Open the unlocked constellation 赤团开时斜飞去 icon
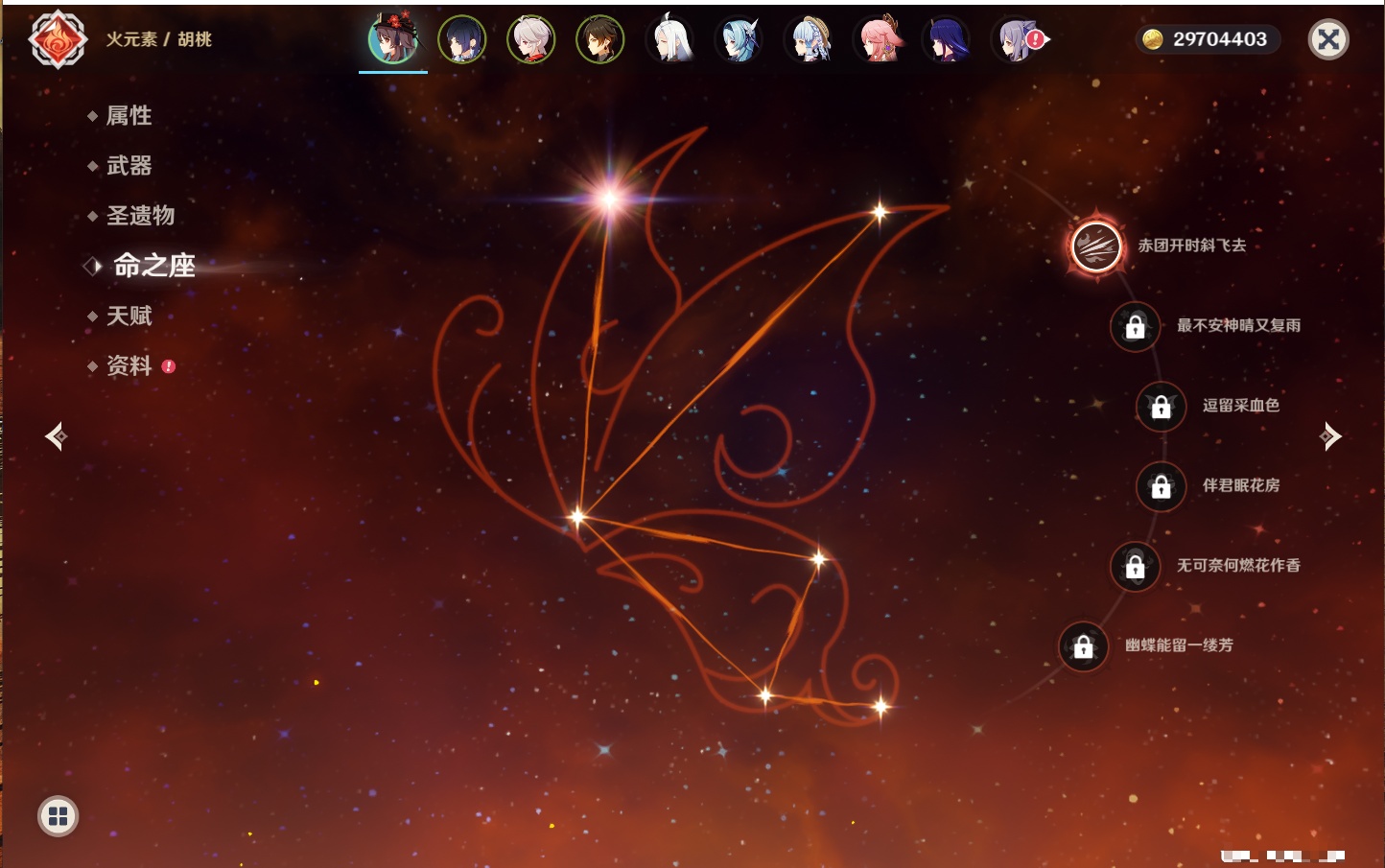1385x868 pixels. [x=1096, y=246]
